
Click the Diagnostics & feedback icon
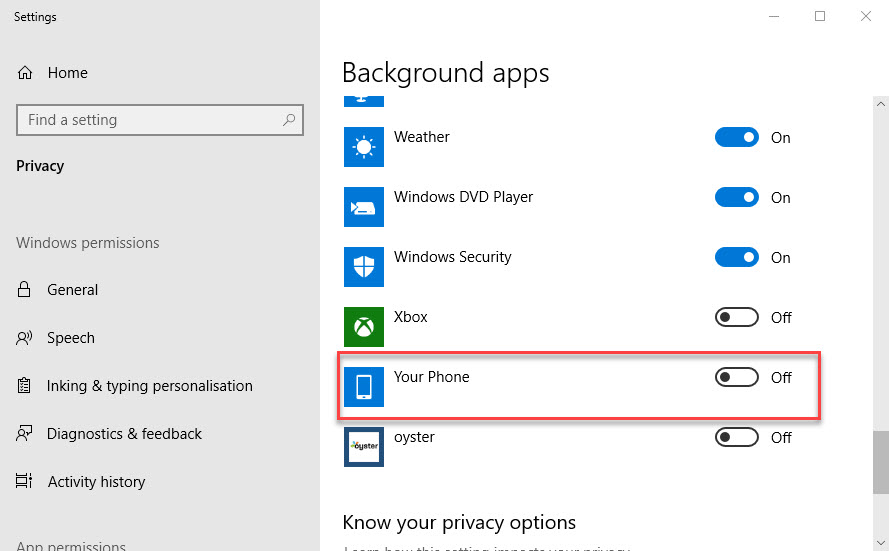[x=24, y=434]
